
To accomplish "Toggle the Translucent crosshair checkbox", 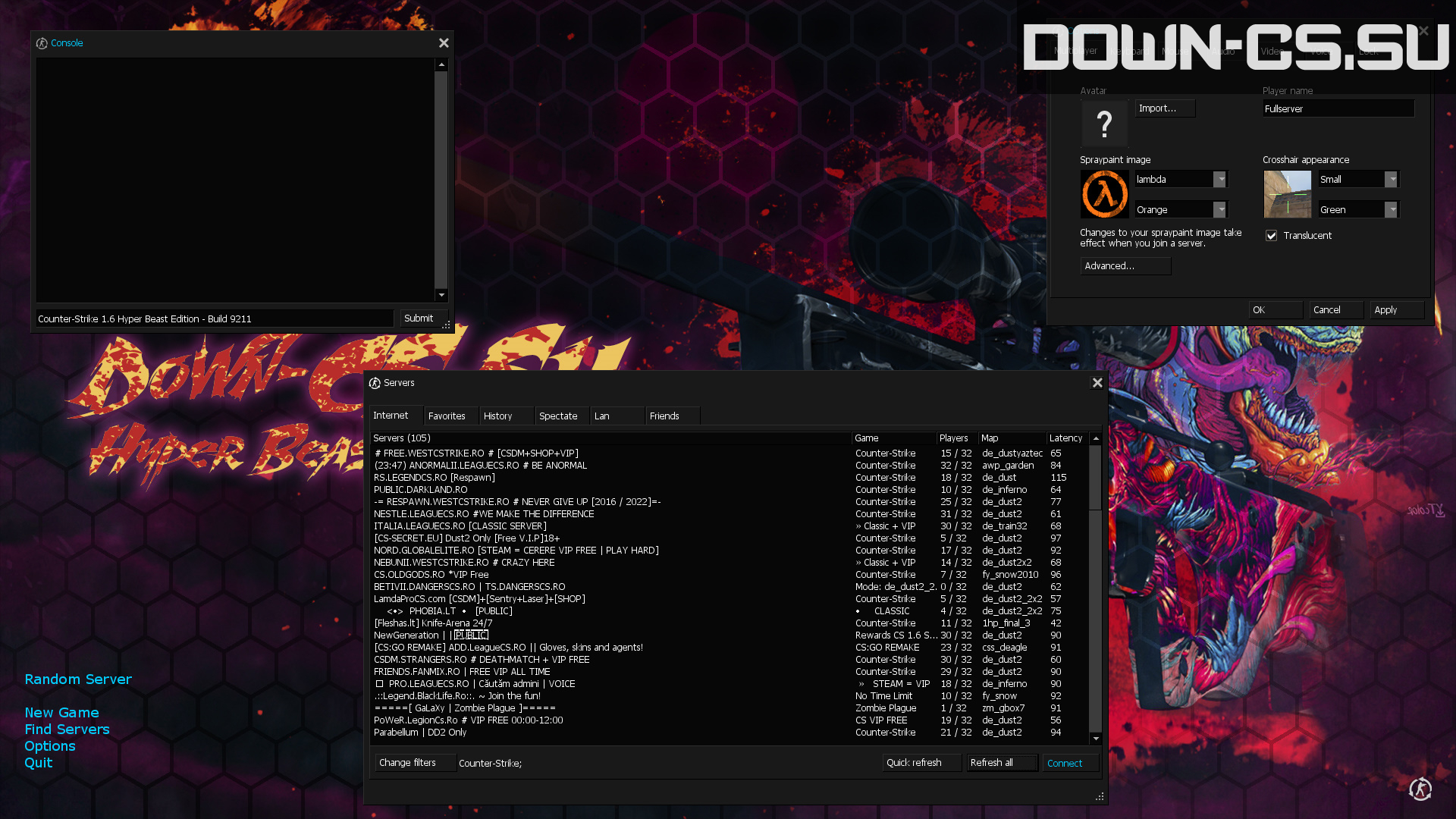I will 1271,236.
